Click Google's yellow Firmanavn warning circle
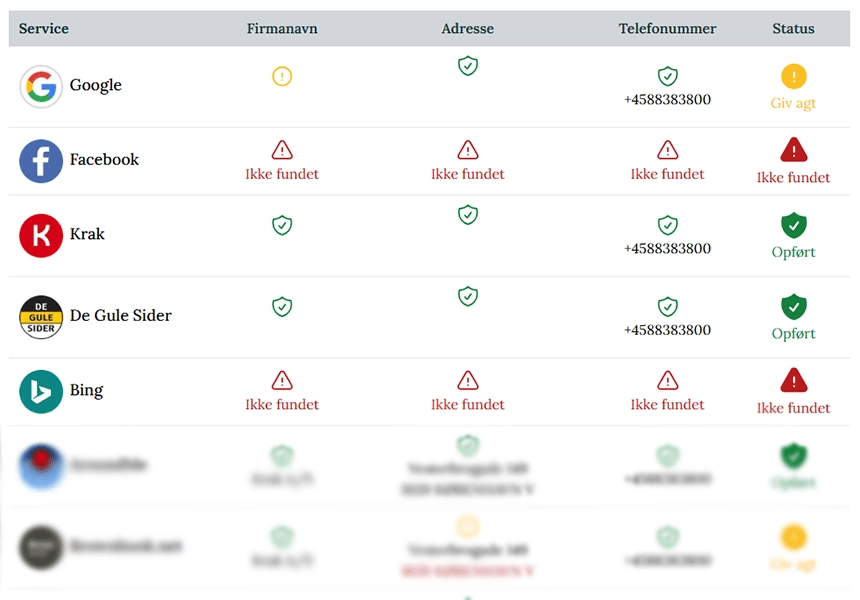 [282, 76]
